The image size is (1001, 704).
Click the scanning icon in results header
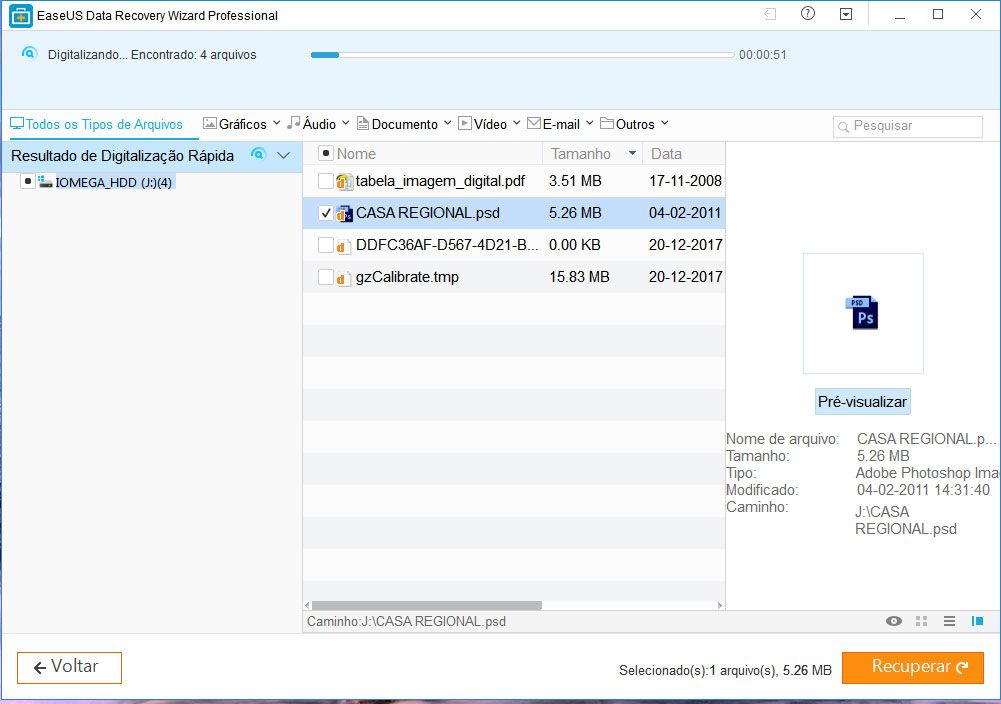point(258,155)
